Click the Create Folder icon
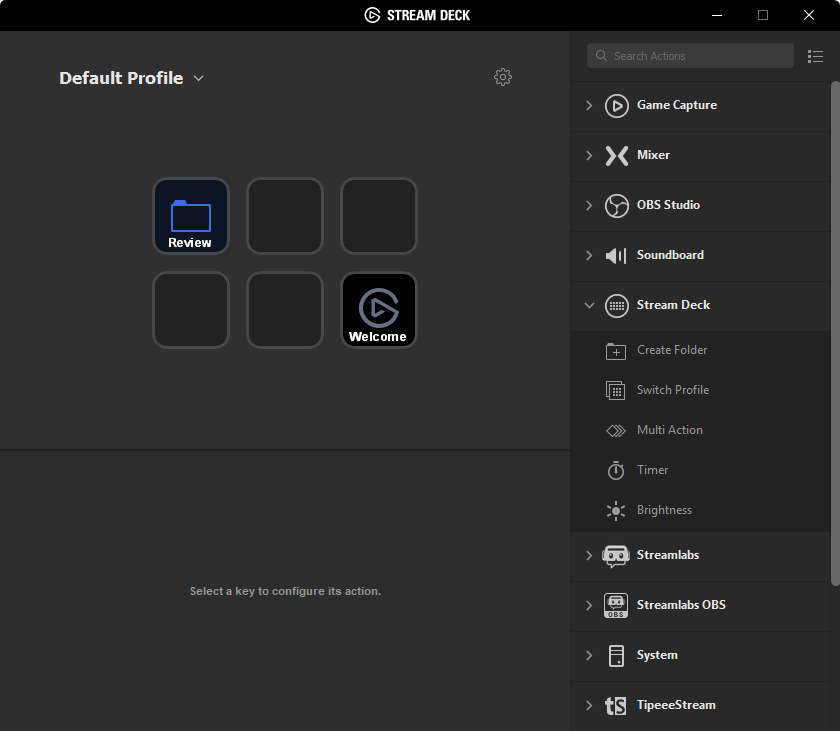This screenshot has height=731, width=840. pos(616,351)
